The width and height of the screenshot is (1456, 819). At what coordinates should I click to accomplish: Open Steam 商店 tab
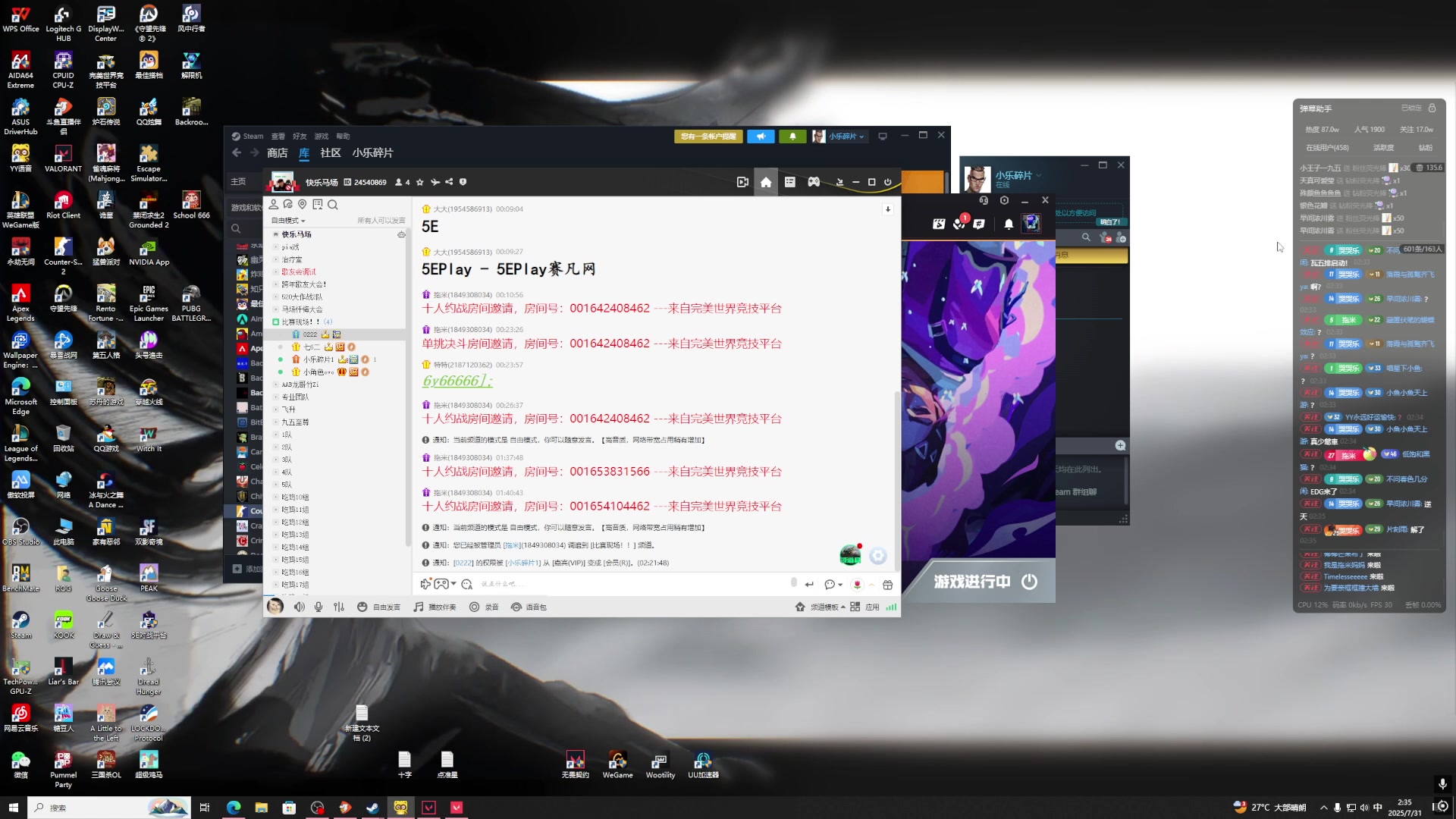click(x=277, y=153)
